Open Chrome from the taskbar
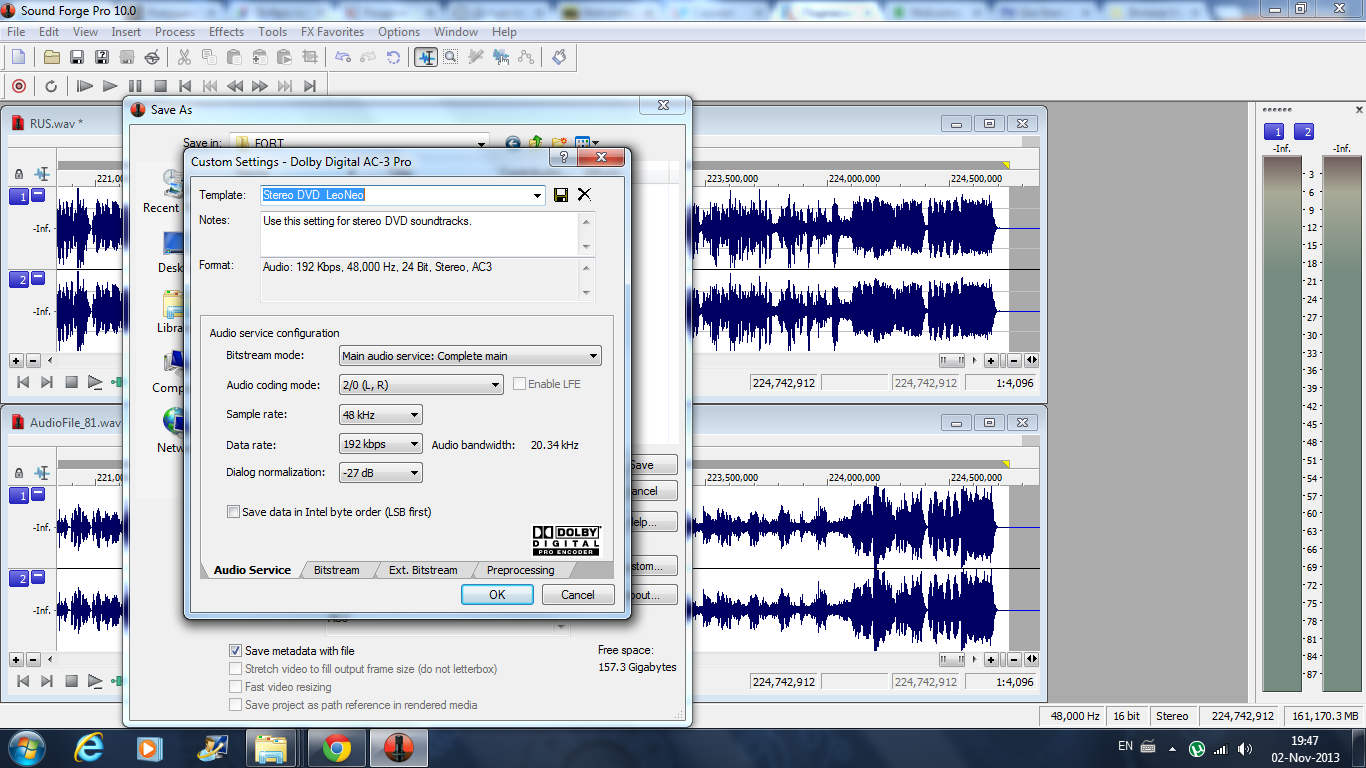Screen dimensions: 1366x768 [x=337, y=748]
